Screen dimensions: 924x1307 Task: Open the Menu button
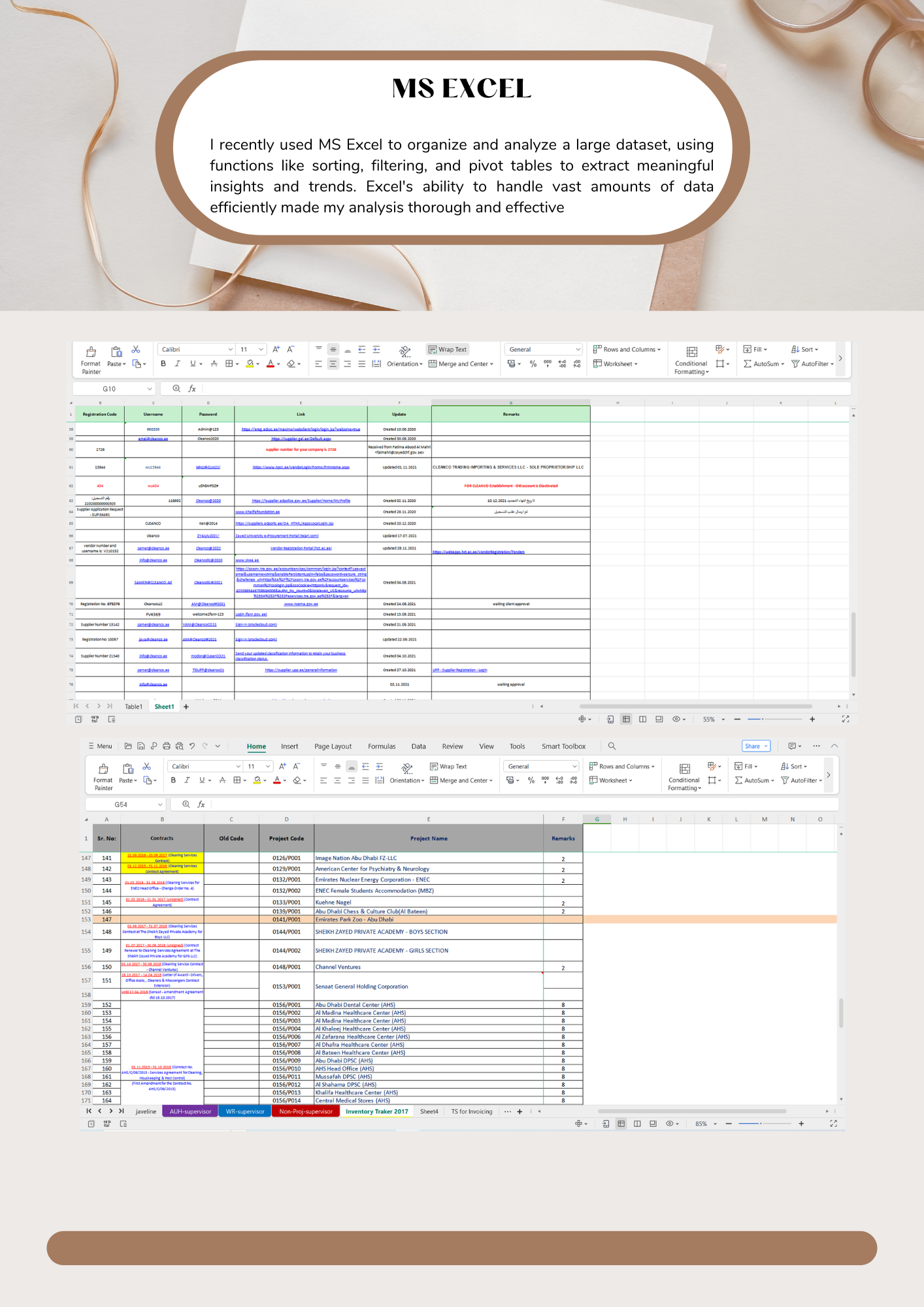point(101,746)
